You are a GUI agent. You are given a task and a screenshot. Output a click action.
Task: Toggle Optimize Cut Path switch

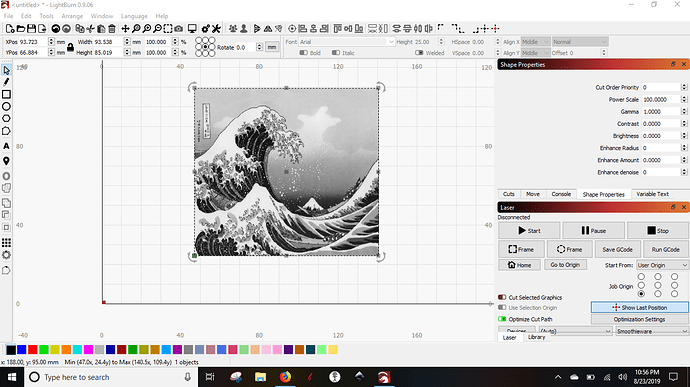coord(502,319)
